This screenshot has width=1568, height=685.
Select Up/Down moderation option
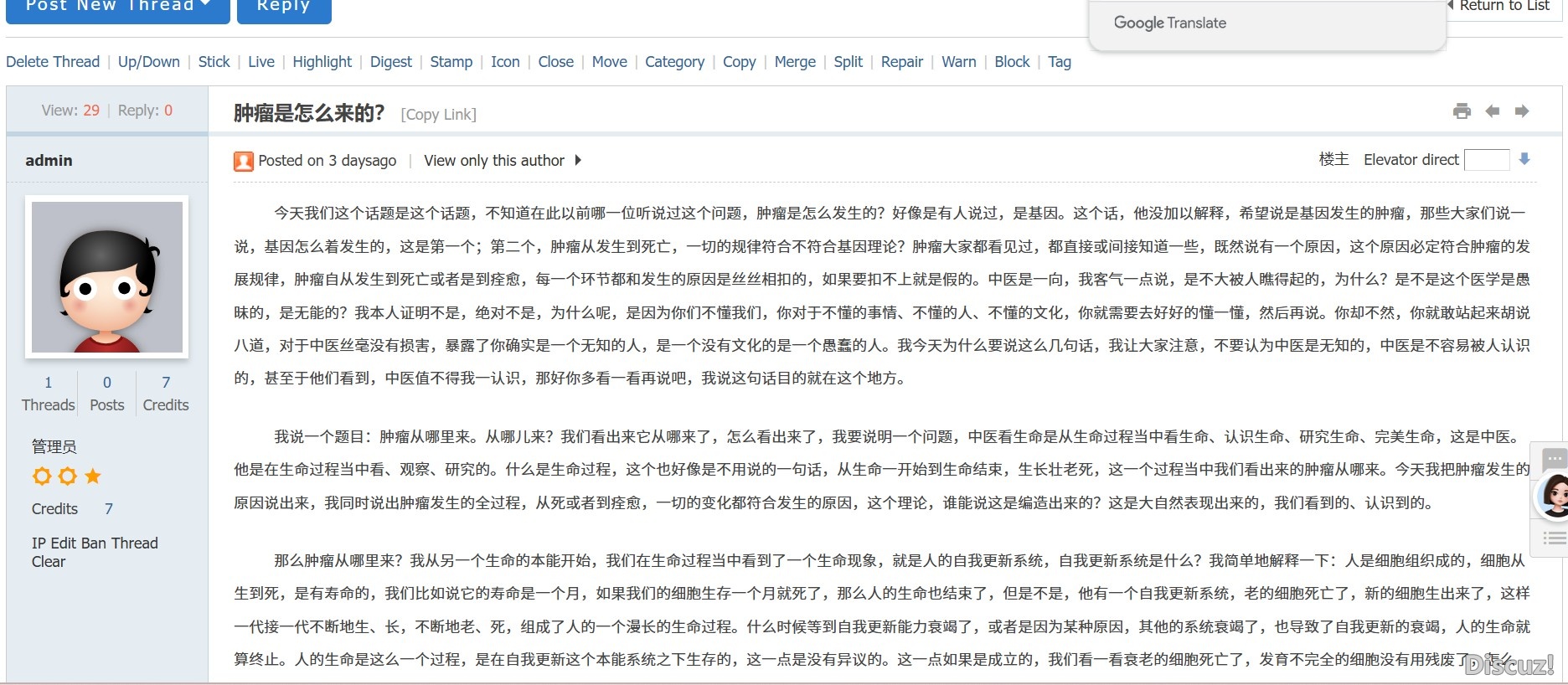click(x=149, y=62)
